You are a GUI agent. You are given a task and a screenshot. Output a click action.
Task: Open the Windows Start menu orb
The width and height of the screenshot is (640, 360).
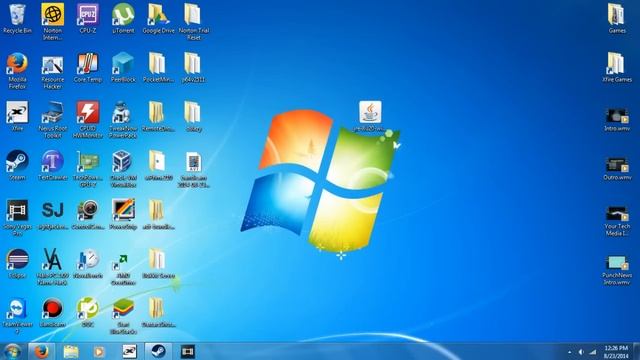[12, 351]
